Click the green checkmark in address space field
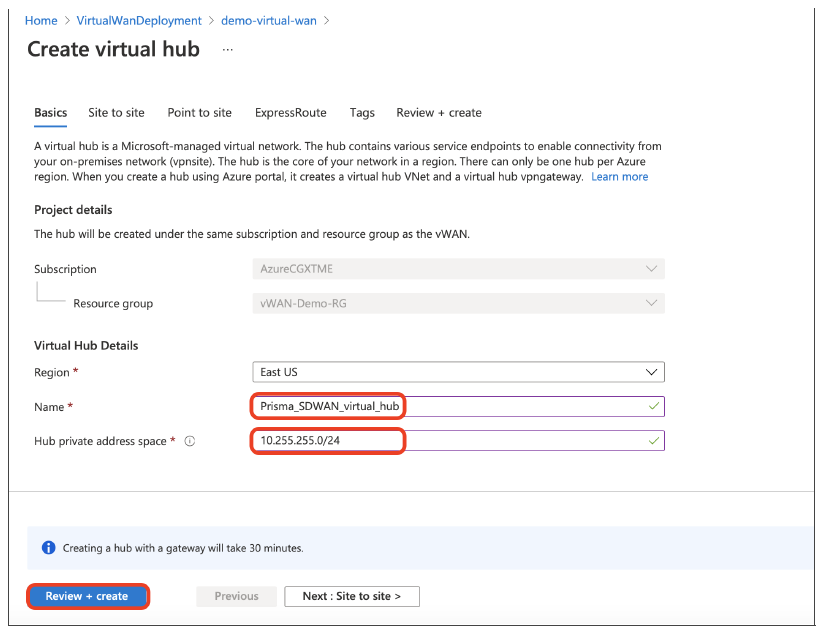Viewport: 824px width, 630px height. (x=653, y=440)
